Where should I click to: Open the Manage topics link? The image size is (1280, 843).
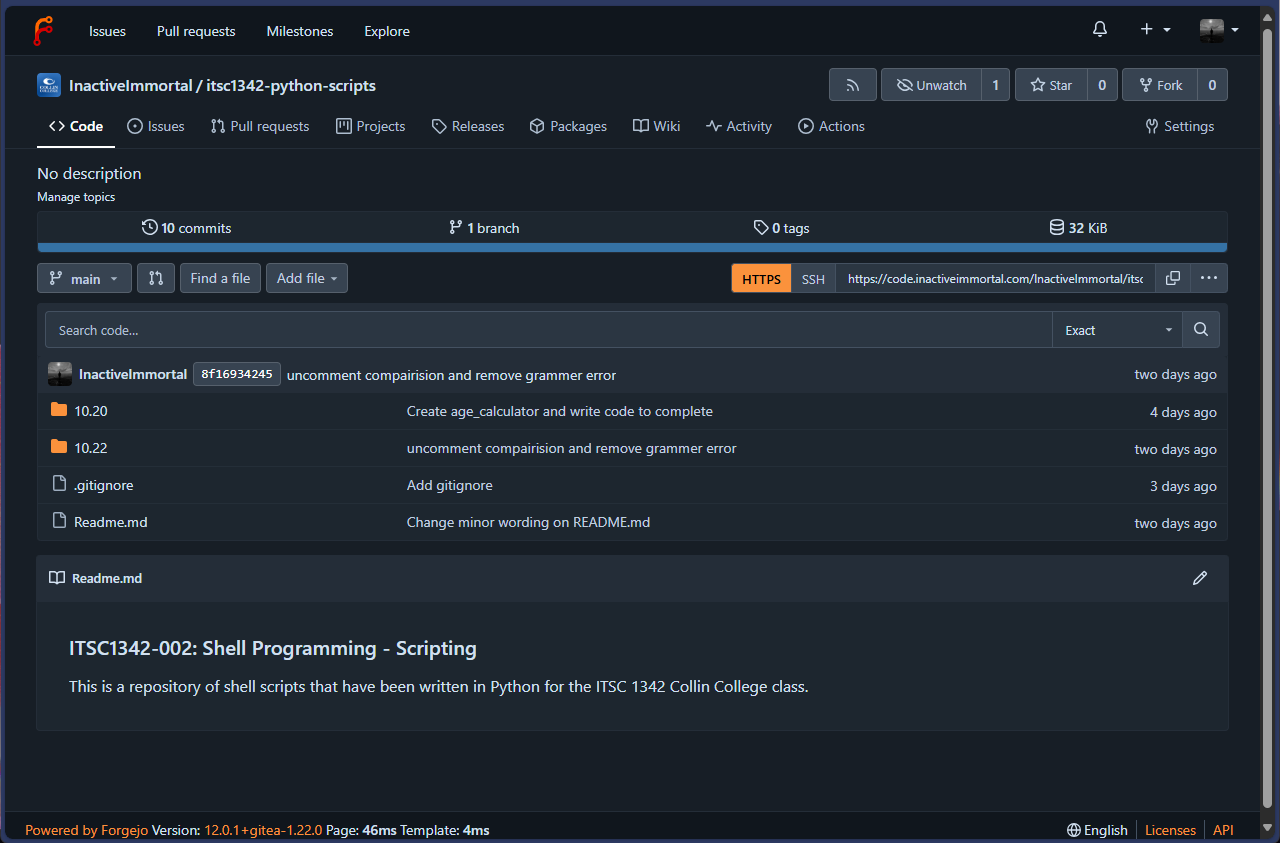pyautogui.click(x=76, y=196)
